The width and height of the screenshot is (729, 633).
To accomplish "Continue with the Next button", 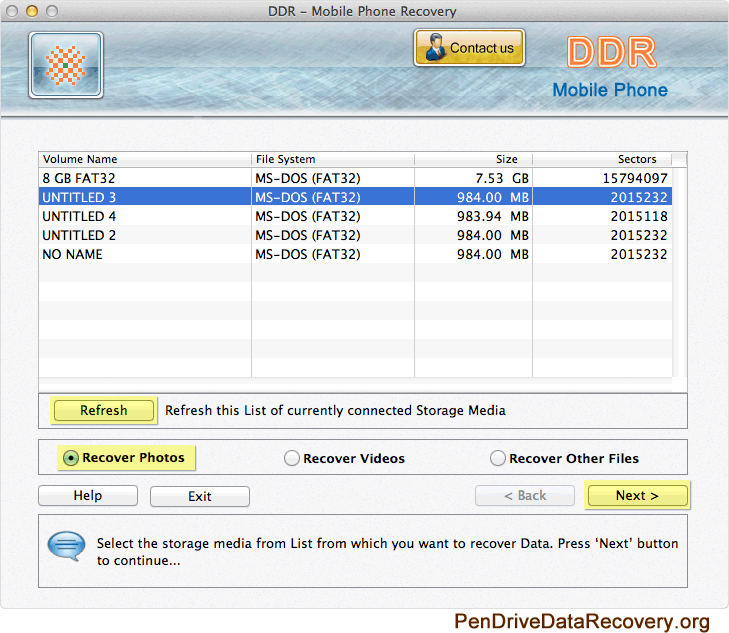I will tap(637, 495).
